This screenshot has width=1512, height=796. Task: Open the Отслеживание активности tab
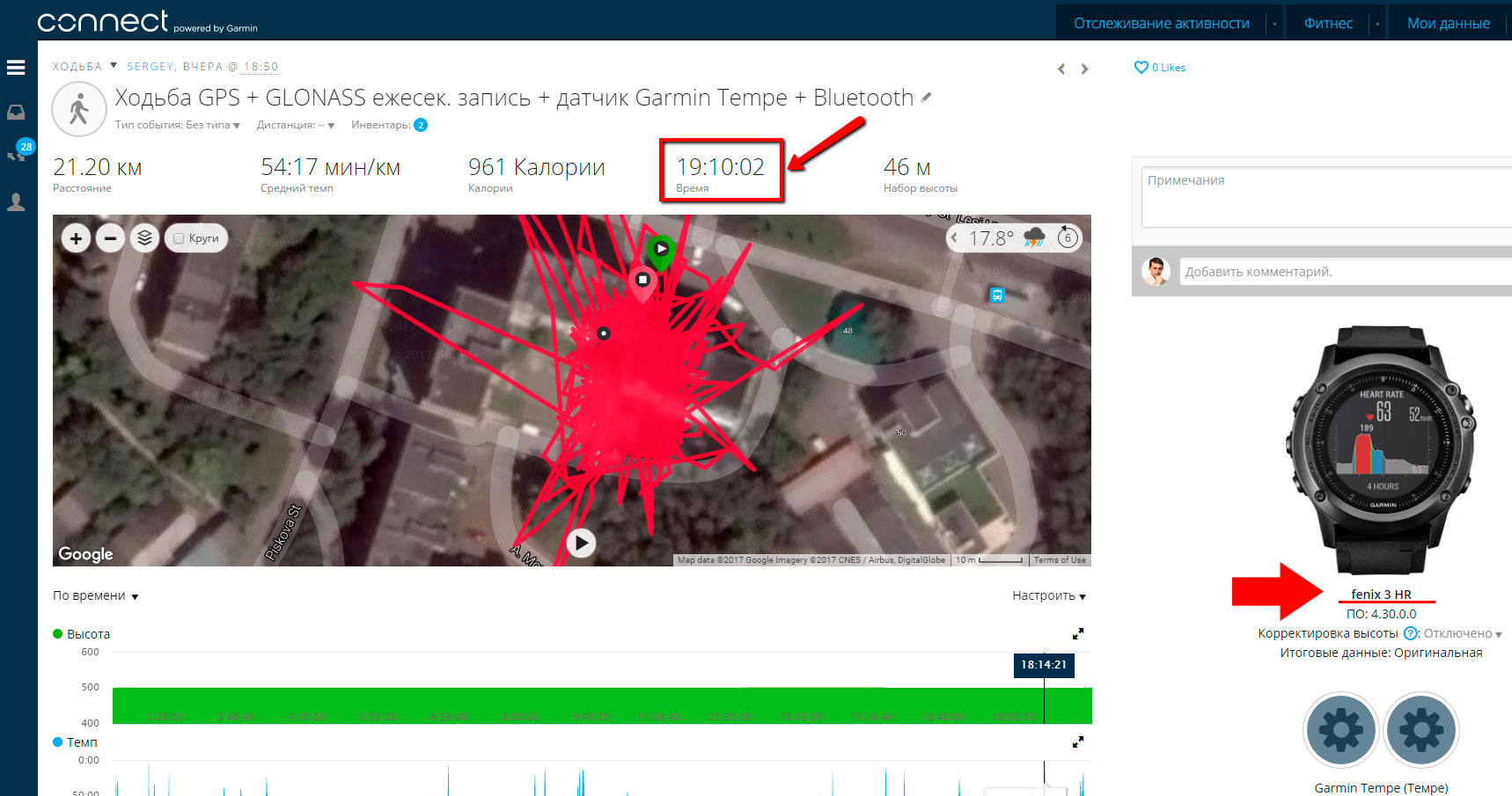(x=1161, y=24)
